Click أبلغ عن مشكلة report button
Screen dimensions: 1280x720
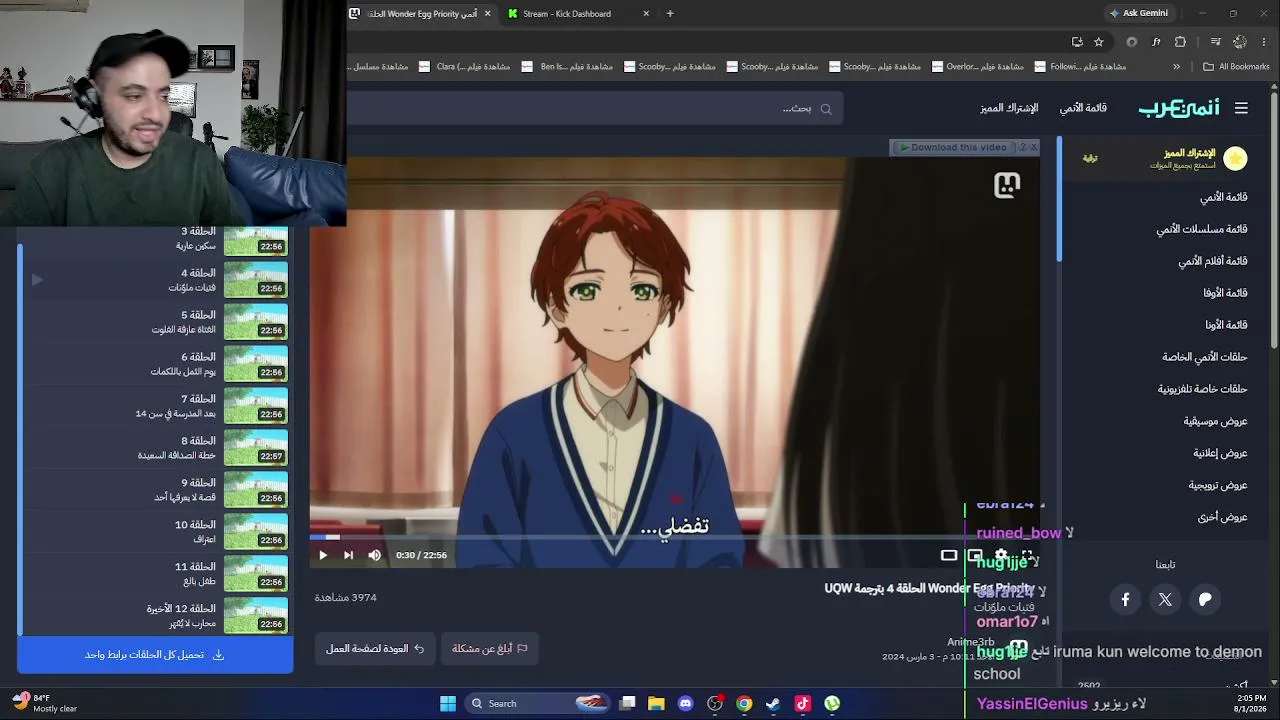coord(489,648)
